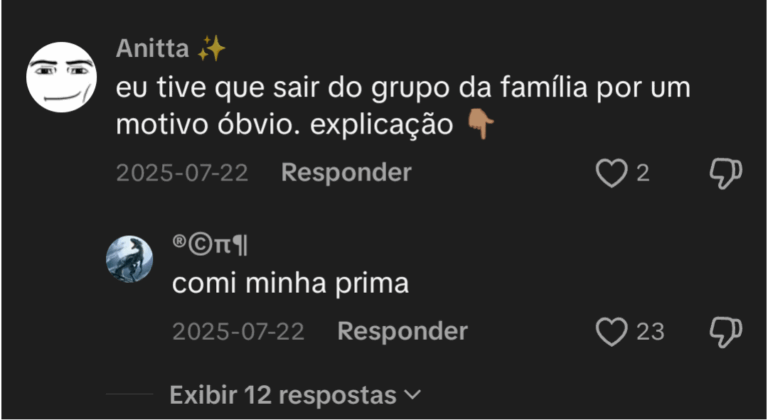The image size is (768, 420).
Task: Open the ®©π¶ user's avatar
Action: click(130, 259)
